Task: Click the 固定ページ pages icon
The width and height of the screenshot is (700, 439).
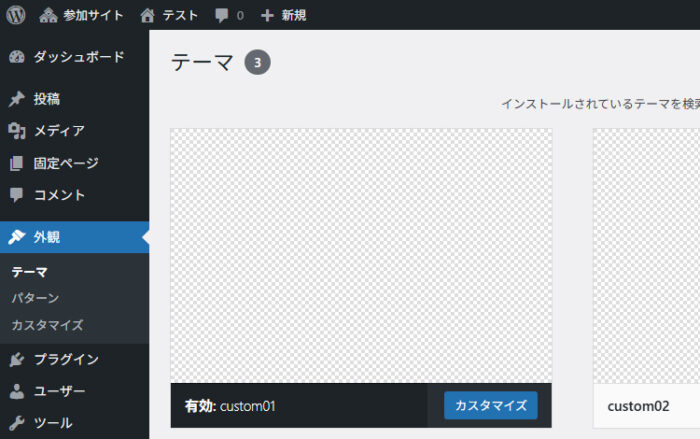Action: click(x=16, y=163)
